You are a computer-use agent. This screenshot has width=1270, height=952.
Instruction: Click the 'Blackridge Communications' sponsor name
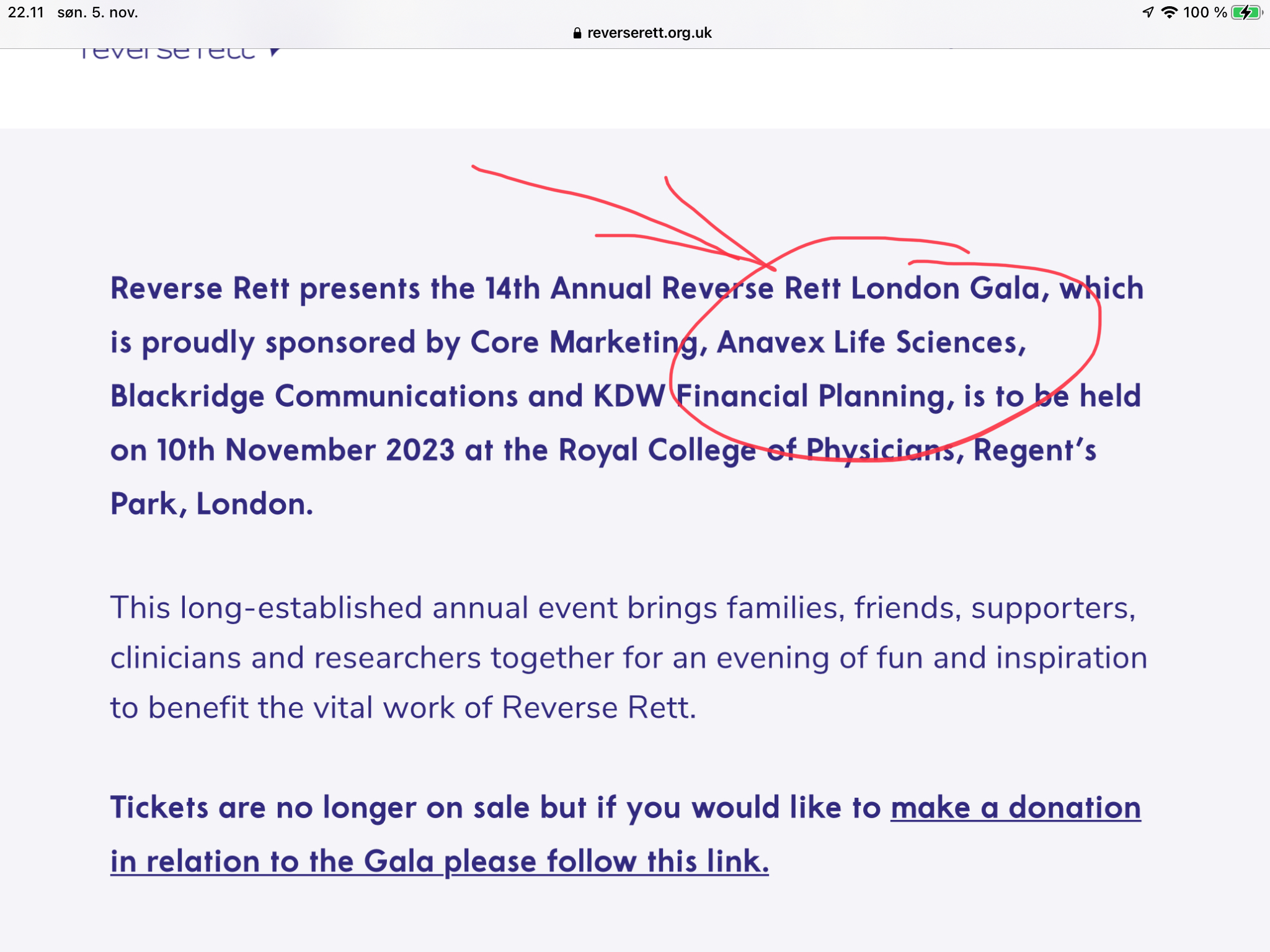click(314, 397)
